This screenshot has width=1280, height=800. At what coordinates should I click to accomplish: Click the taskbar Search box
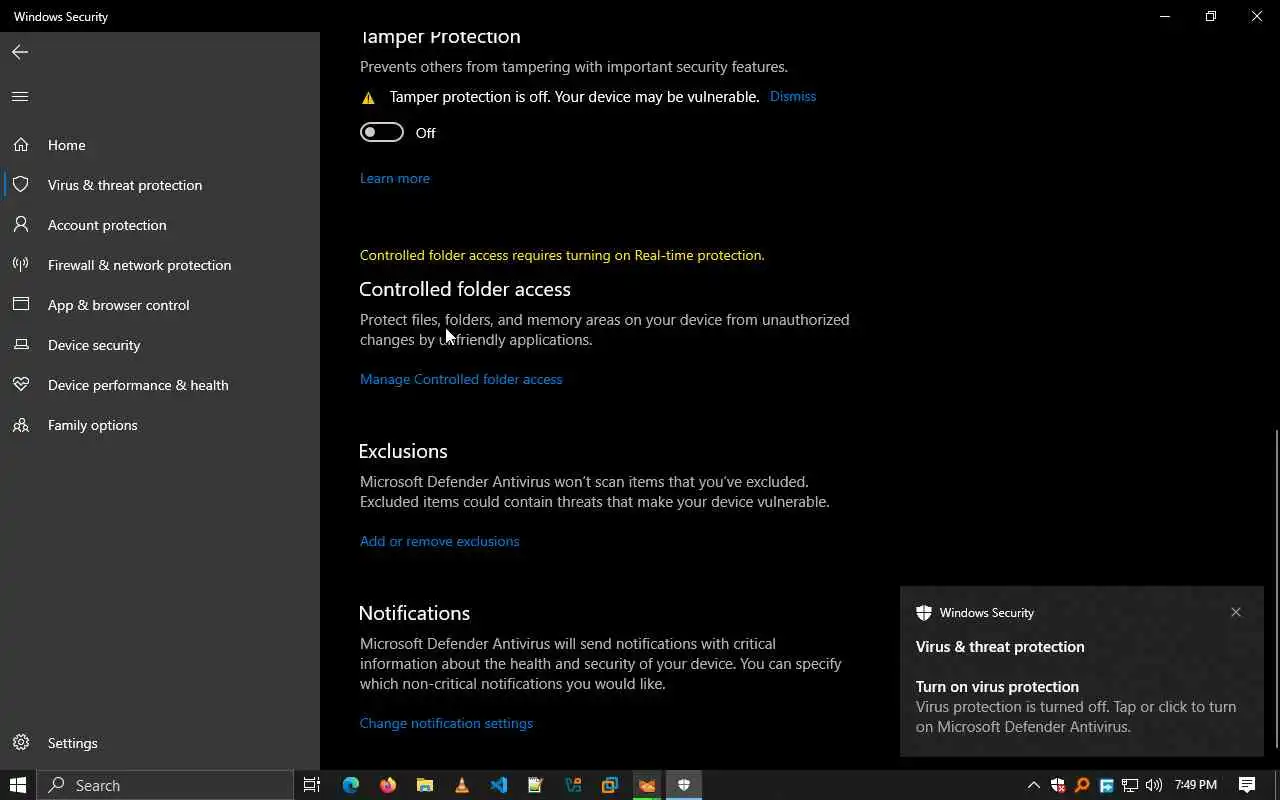point(165,785)
